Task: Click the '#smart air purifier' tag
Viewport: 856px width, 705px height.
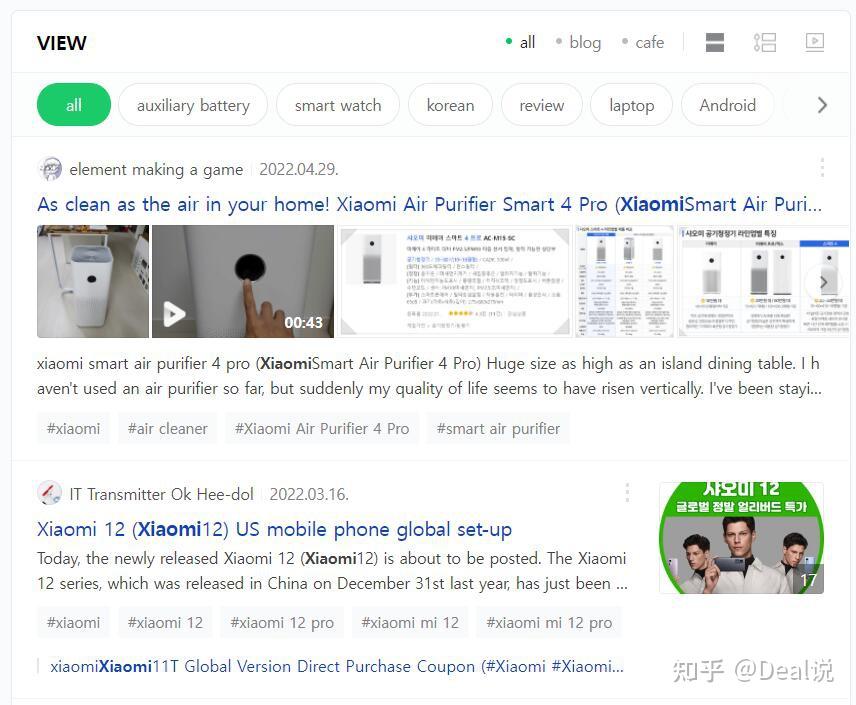Action: [x=498, y=429]
